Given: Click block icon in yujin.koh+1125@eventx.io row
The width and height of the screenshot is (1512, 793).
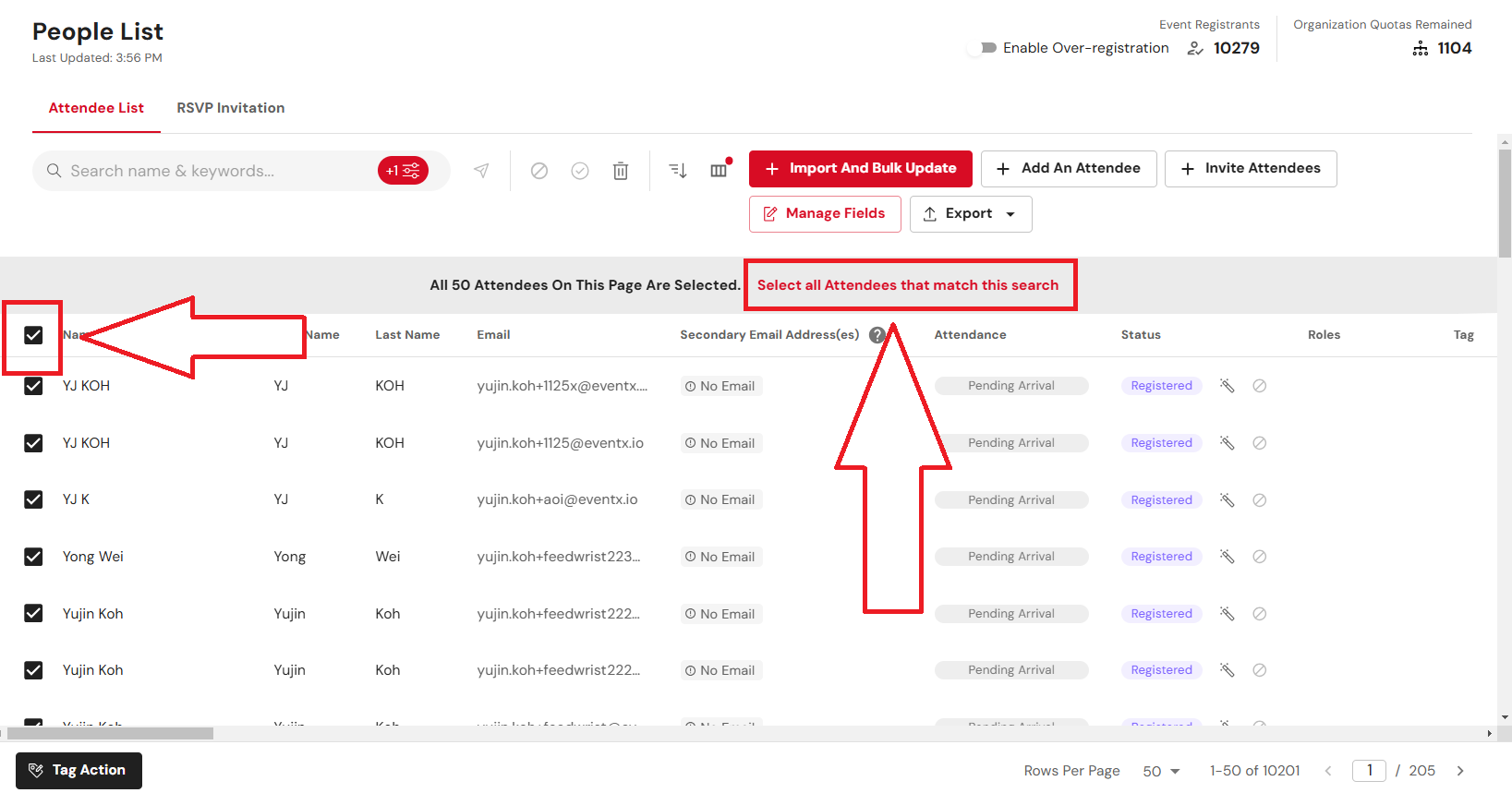Looking at the screenshot, I should click(x=1260, y=443).
